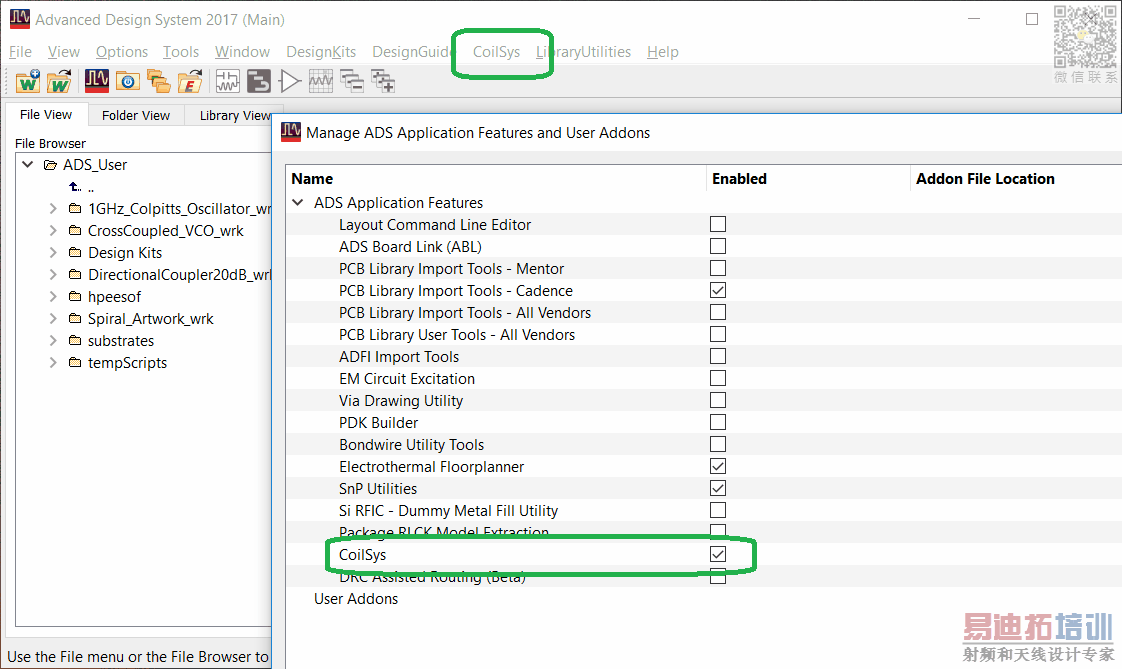The image size is (1122, 669).
Task: Expand the DirectionalCoupler20dB_wrk arrow
Action: 53,274
